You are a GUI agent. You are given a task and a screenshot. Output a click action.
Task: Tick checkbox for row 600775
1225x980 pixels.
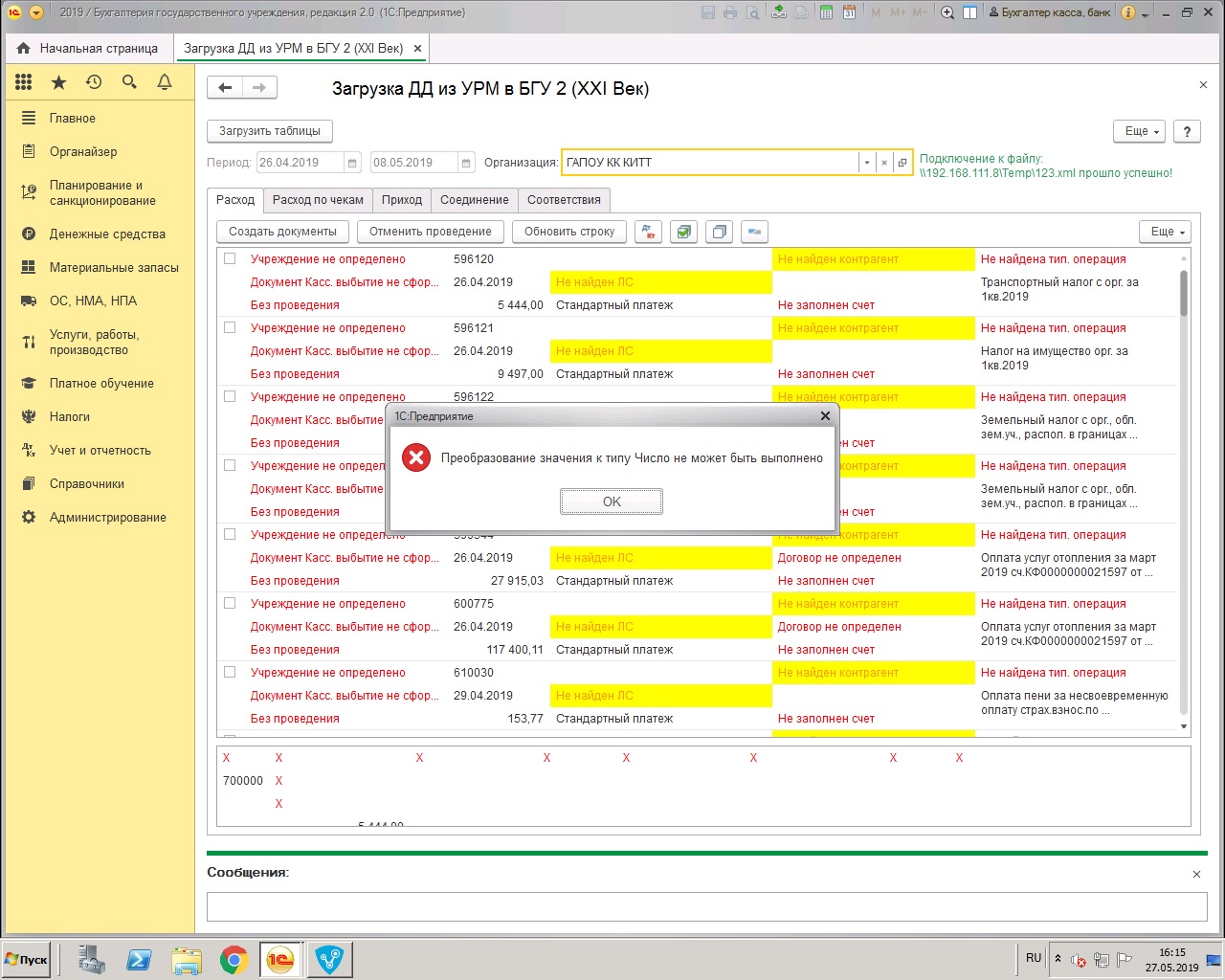(x=230, y=603)
